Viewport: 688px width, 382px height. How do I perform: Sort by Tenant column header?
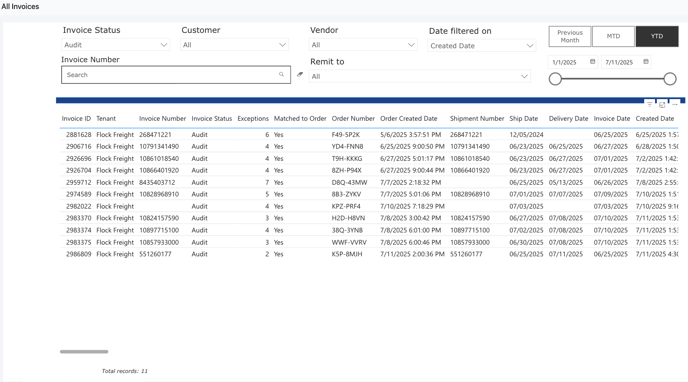[x=106, y=118]
